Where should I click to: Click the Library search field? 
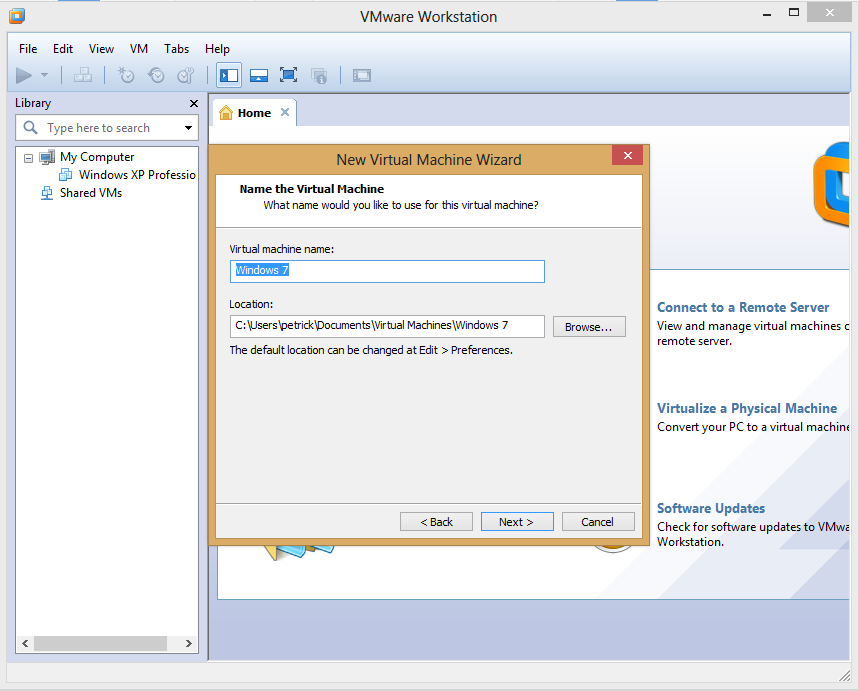click(107, 128)
